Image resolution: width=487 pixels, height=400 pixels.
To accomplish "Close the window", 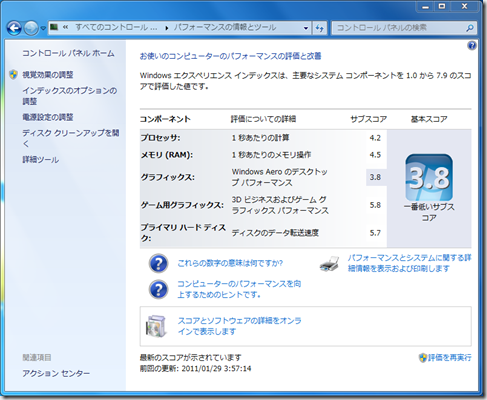I will [x=465, y=6].
